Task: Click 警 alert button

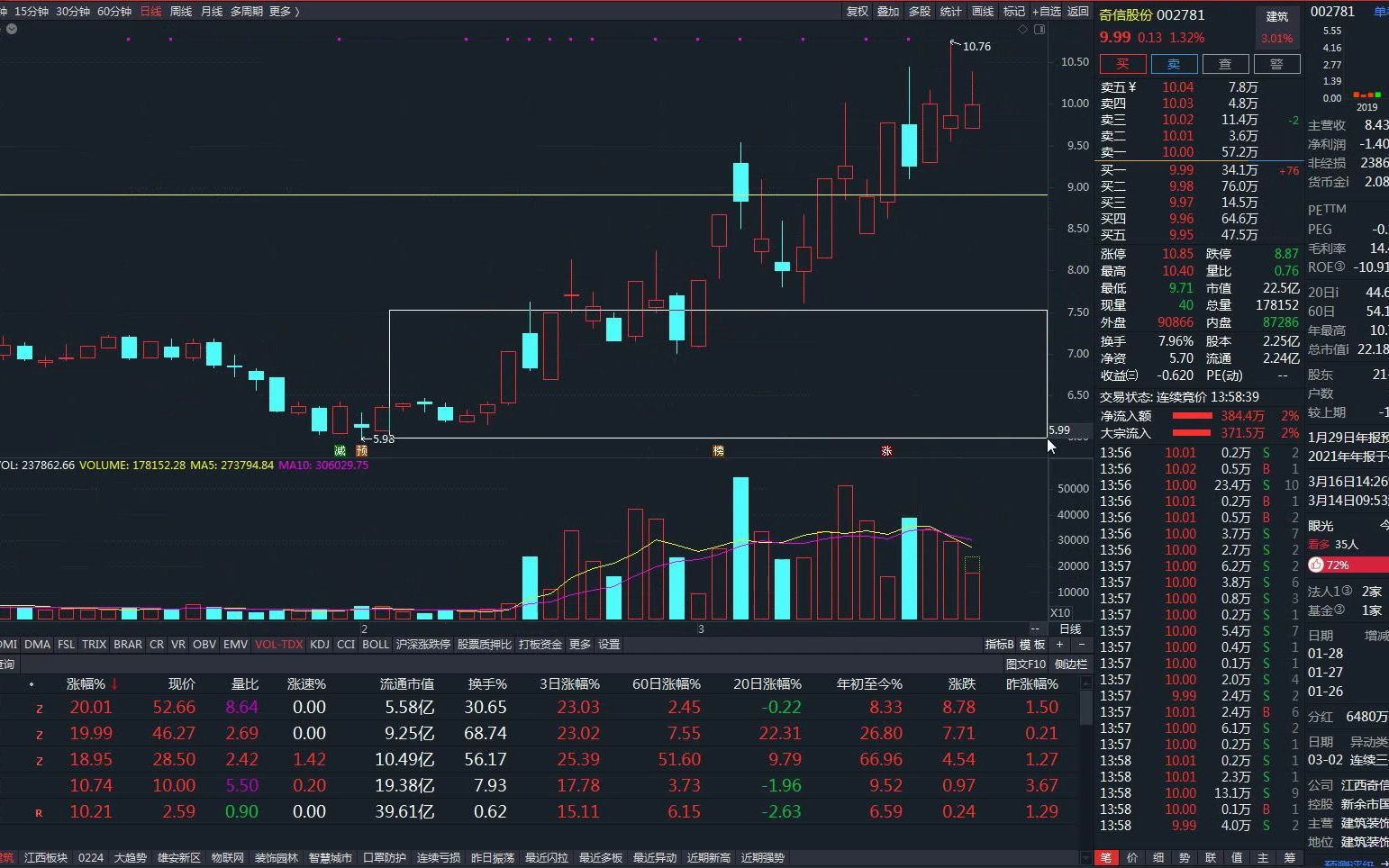Action: coord(1276,64)
